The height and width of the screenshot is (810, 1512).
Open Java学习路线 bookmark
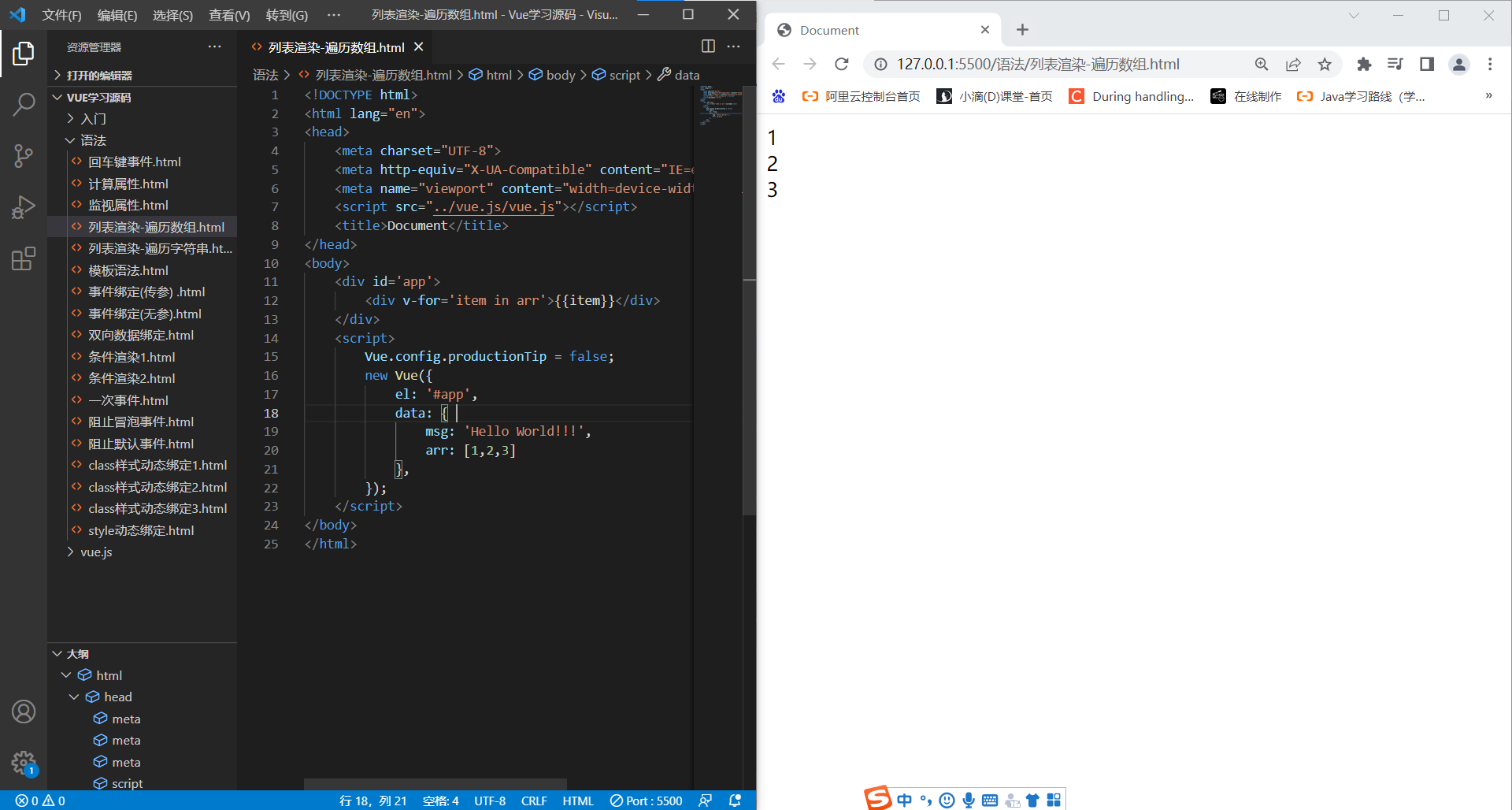tap(1362, 96)
